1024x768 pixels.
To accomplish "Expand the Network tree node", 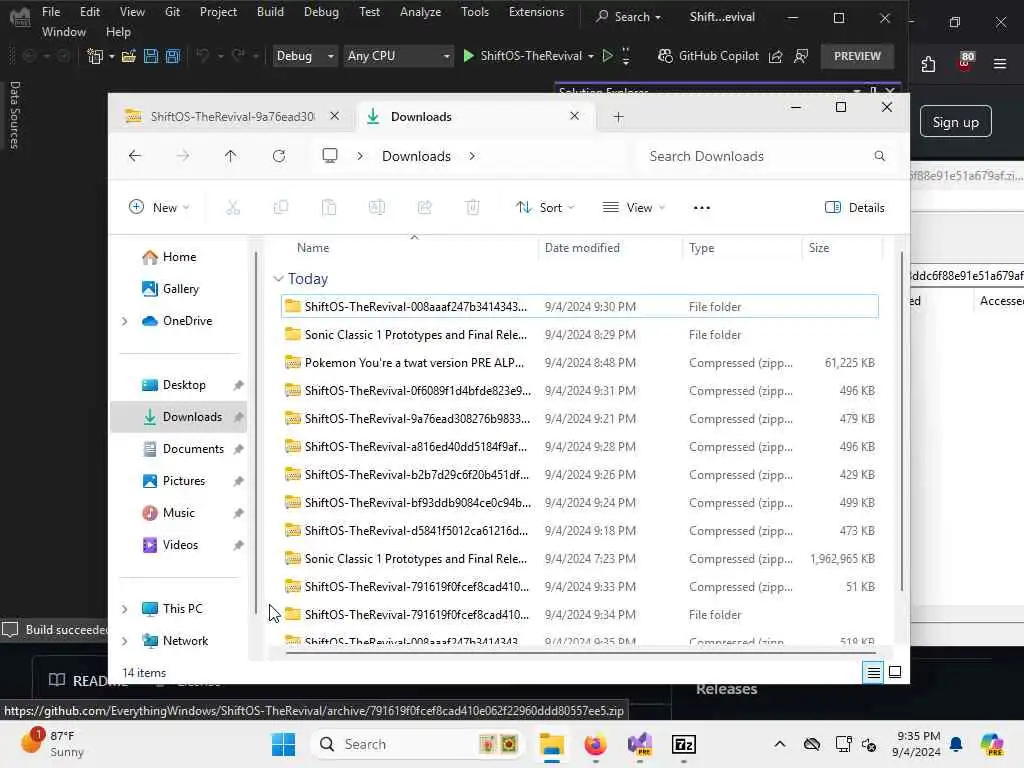I will click(x=125, y=641).
